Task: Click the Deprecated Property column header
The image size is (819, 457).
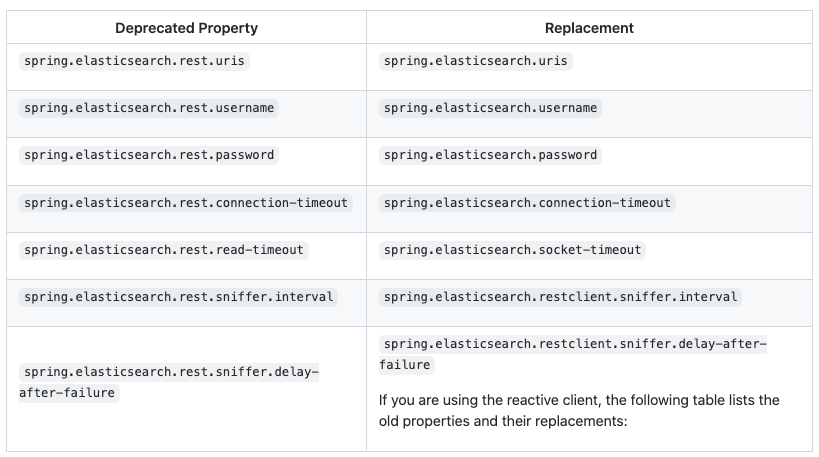Action: (186, 28)
